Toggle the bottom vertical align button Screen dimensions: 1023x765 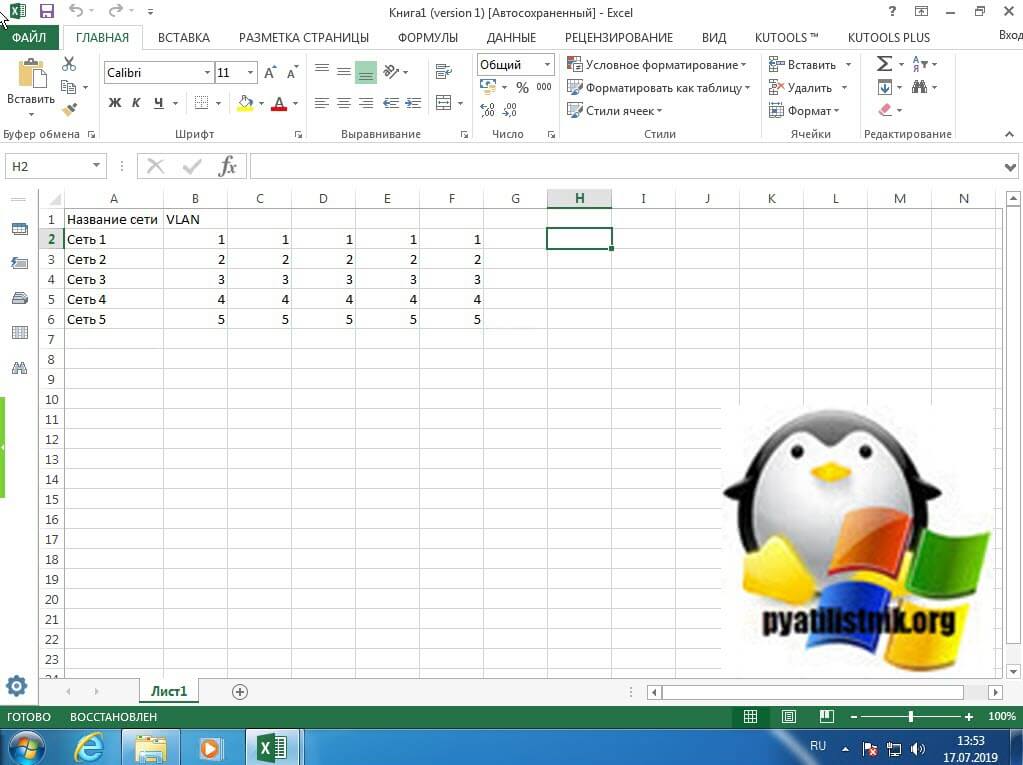[366, 72]
